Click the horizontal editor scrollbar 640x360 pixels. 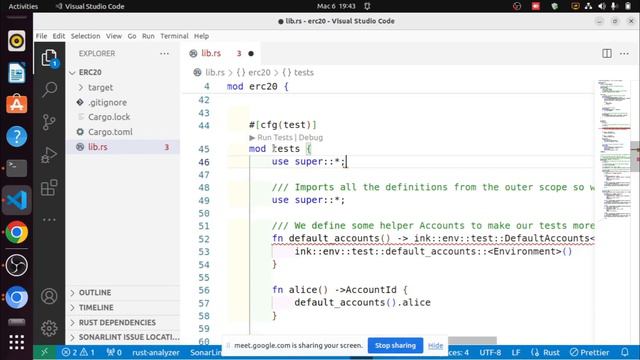pos(472,340)
